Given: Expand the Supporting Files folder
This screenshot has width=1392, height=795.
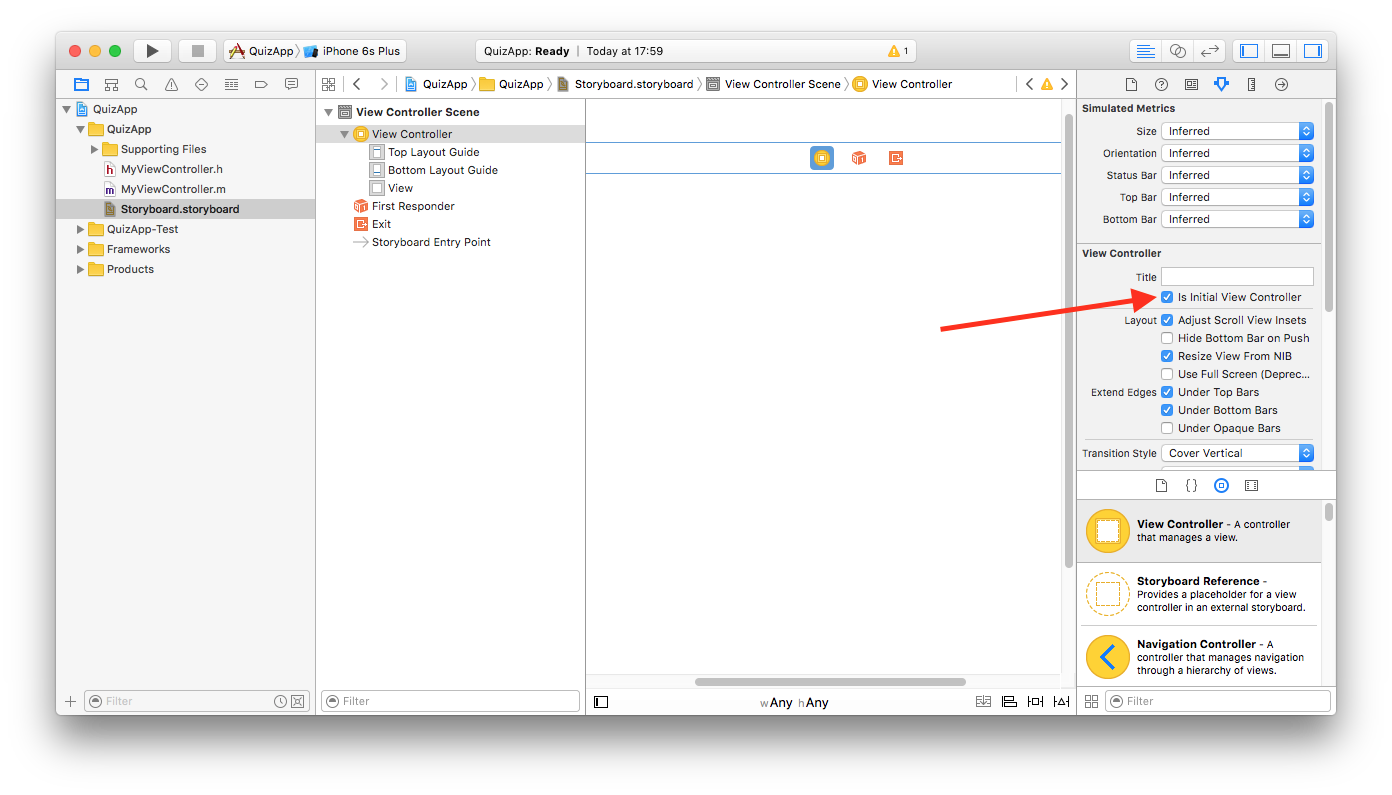Looking at the screenshot, I should tap(95, 149).
